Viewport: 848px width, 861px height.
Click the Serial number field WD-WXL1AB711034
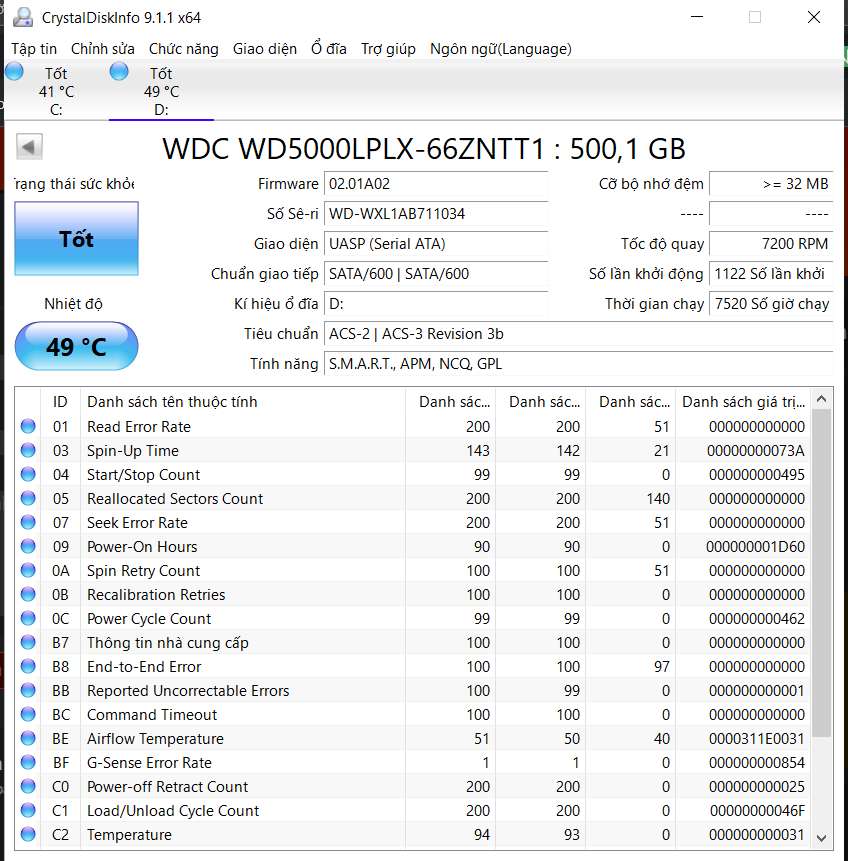[x=436, y=214]
